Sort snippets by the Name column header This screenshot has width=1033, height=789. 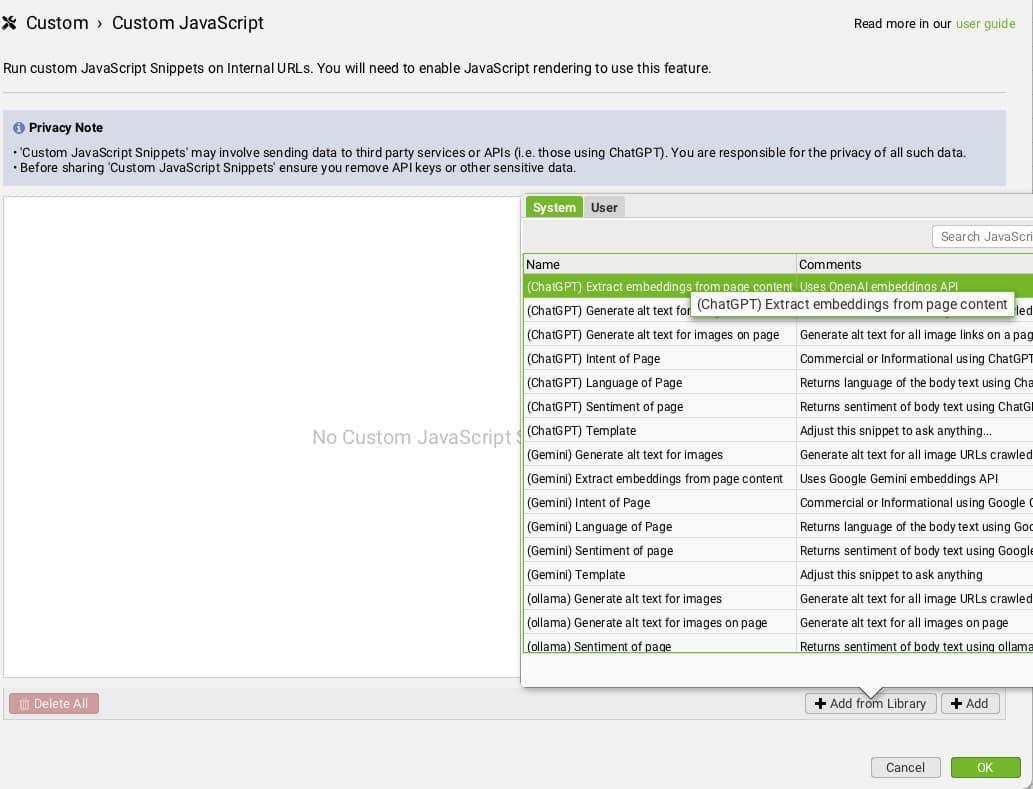pos(541,264)
